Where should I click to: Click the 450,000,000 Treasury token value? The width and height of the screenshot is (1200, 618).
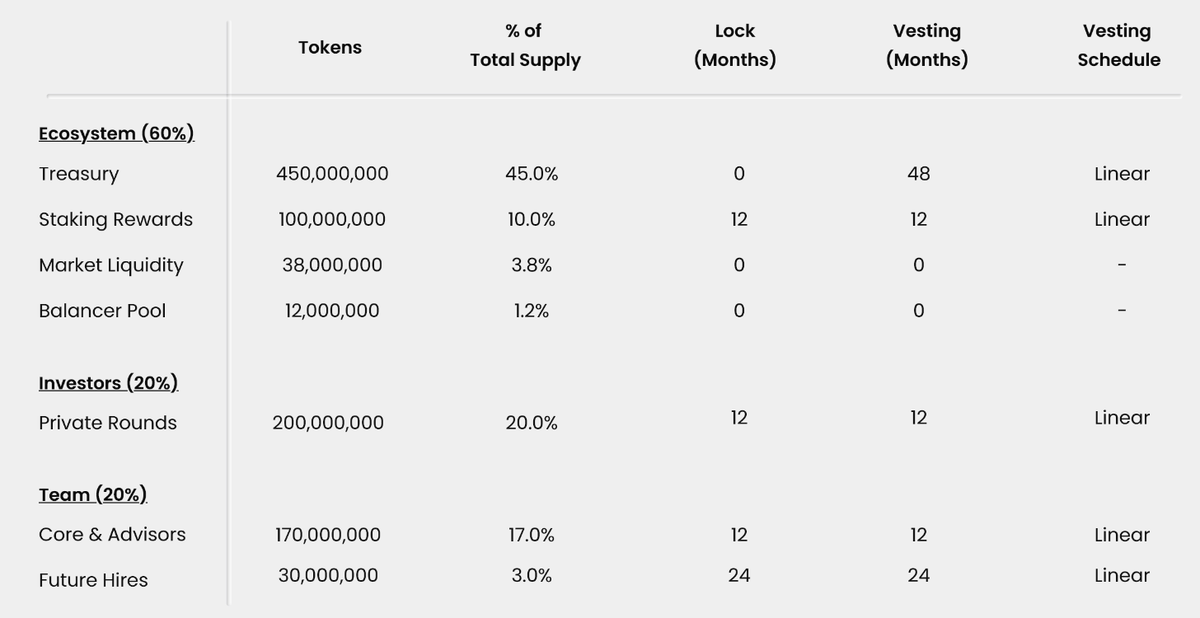click(x=332, y=174)
